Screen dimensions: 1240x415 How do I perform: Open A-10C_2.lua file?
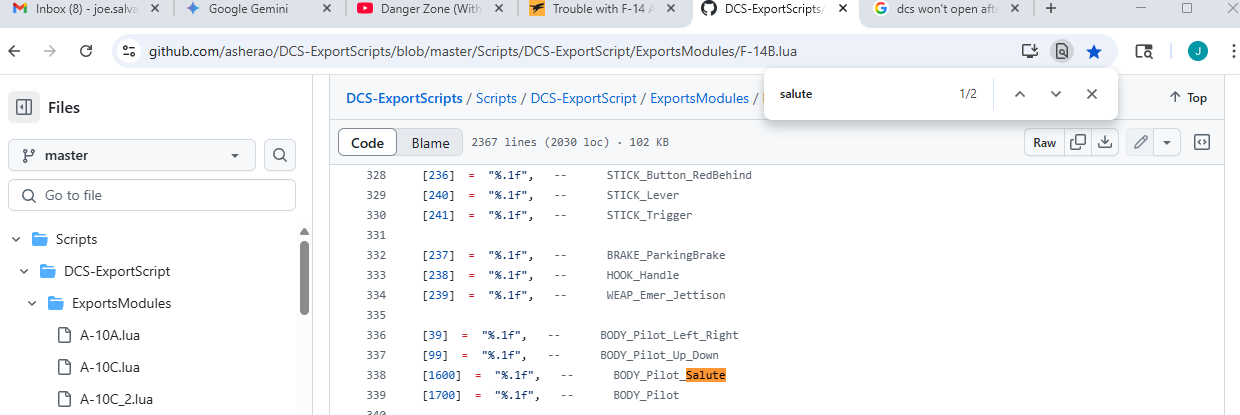point(116,399)
